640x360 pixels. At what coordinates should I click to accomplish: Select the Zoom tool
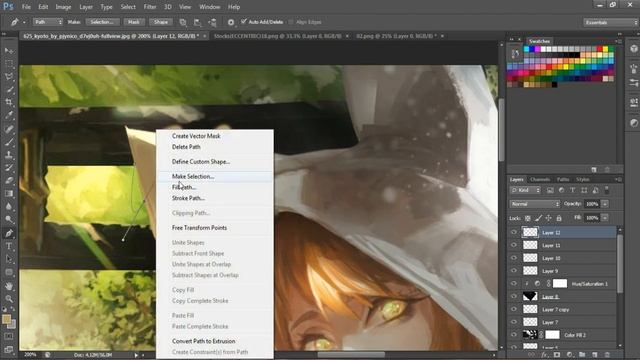coord(9,299)
